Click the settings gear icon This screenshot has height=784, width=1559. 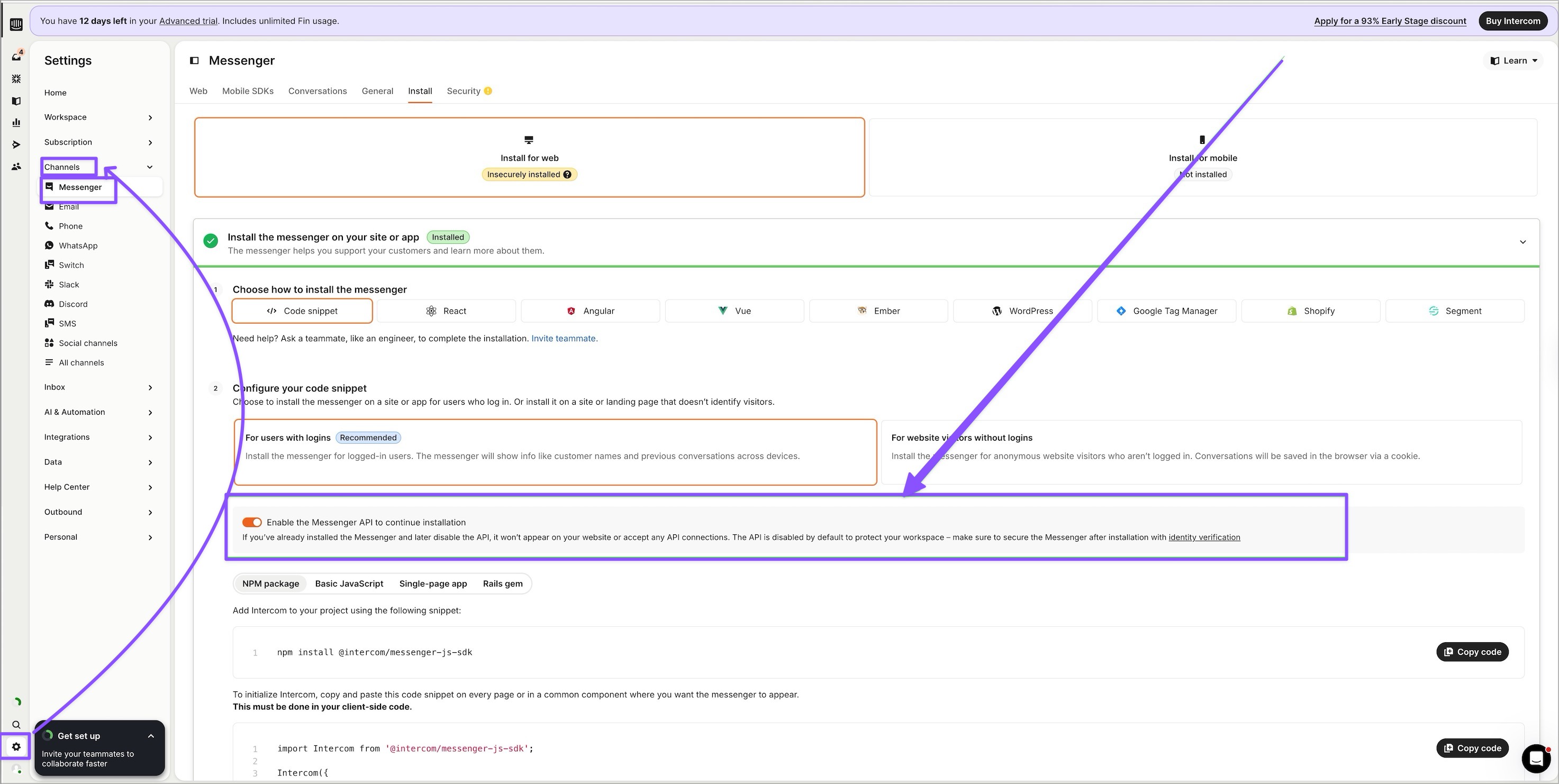tap(16, 747)
